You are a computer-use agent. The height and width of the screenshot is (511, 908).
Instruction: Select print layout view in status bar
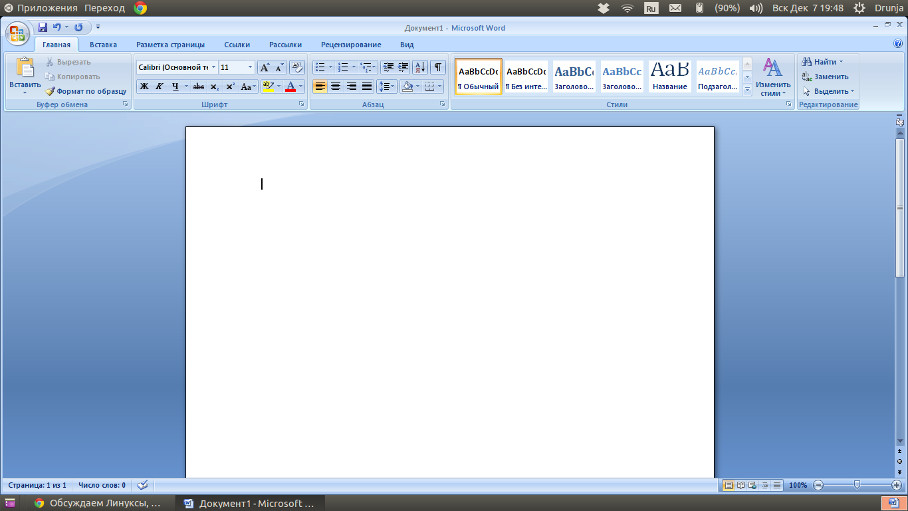(x=728, y=485)
